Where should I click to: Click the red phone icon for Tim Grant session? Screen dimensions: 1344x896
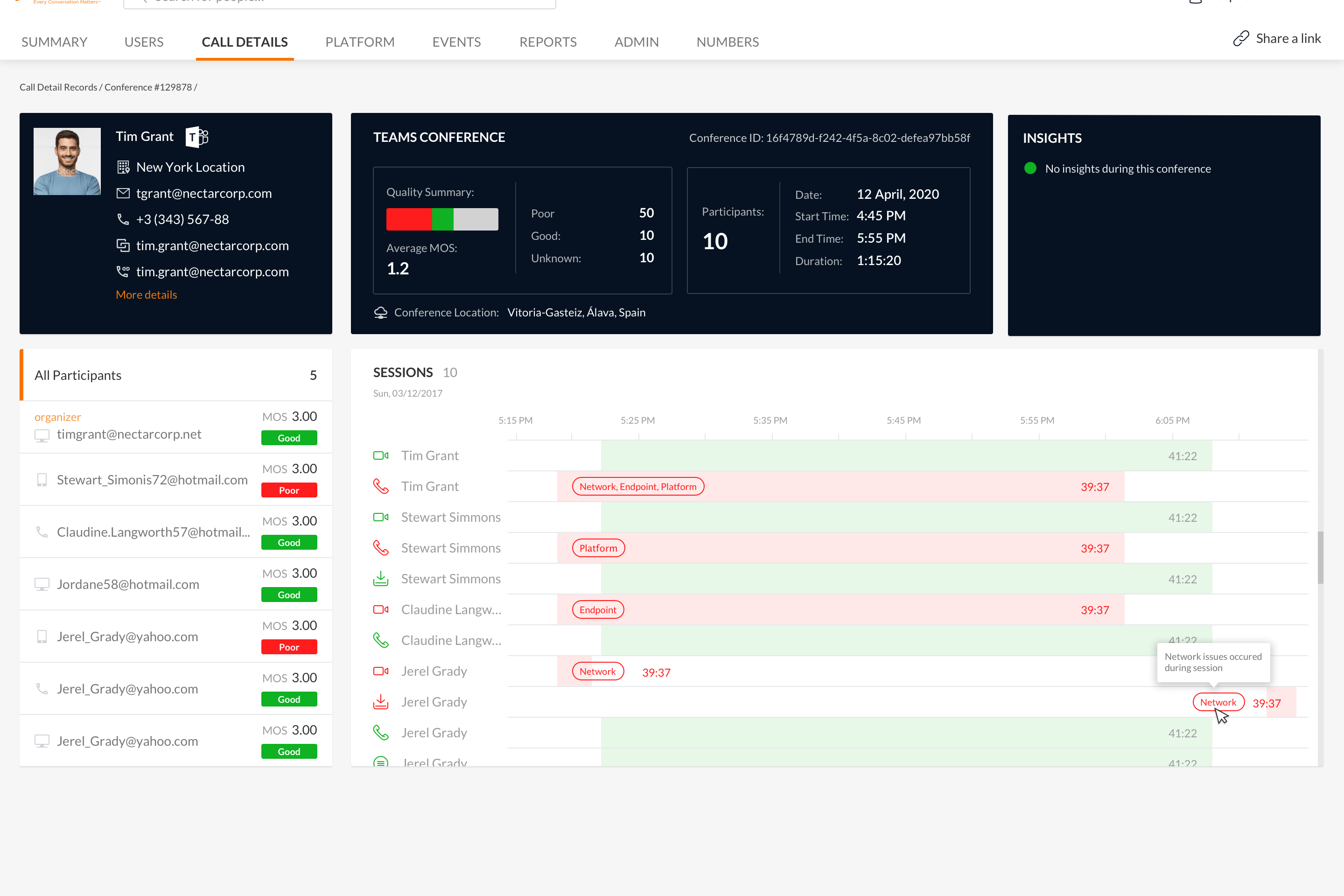point(381,486)
